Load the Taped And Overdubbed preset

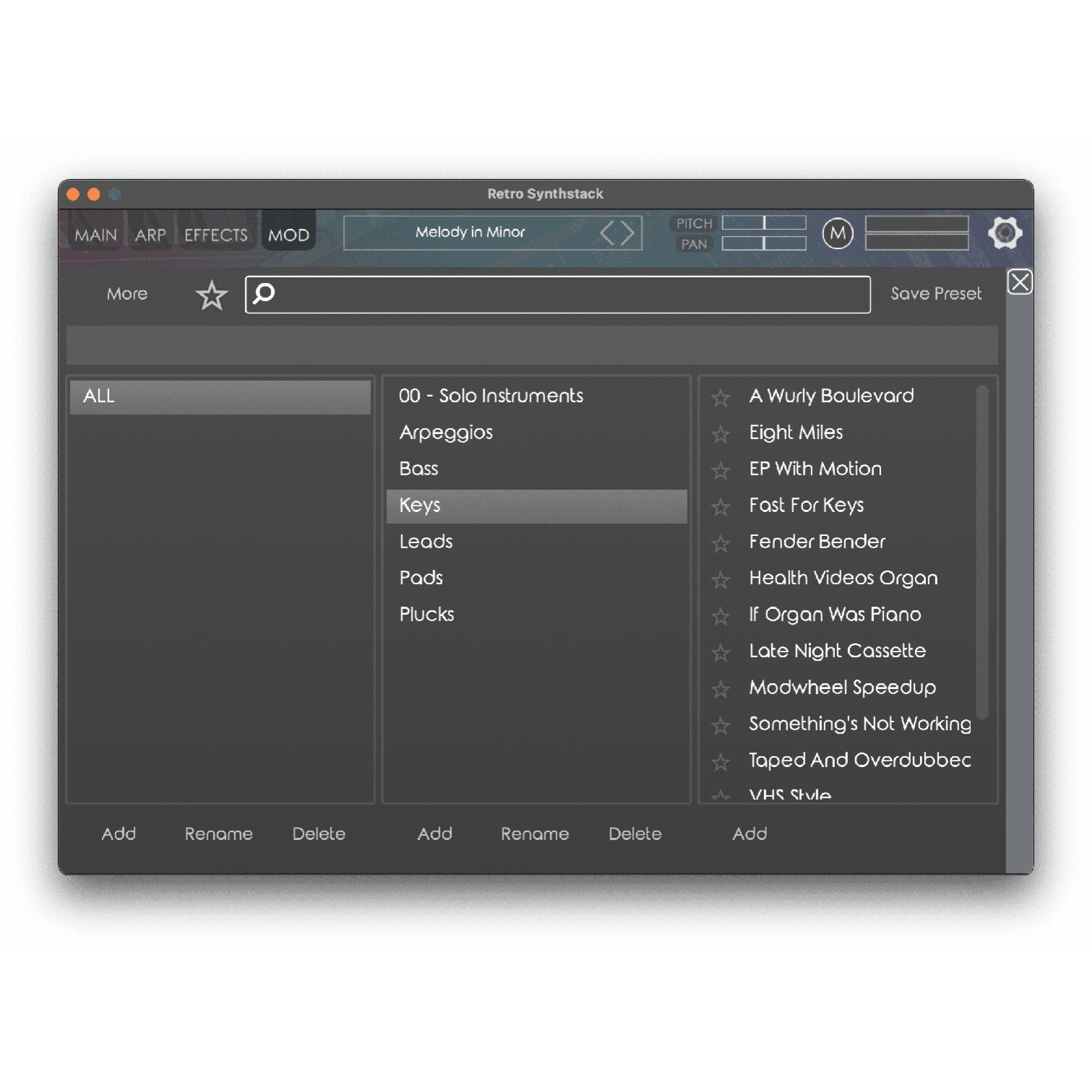[x=860, y=760]
